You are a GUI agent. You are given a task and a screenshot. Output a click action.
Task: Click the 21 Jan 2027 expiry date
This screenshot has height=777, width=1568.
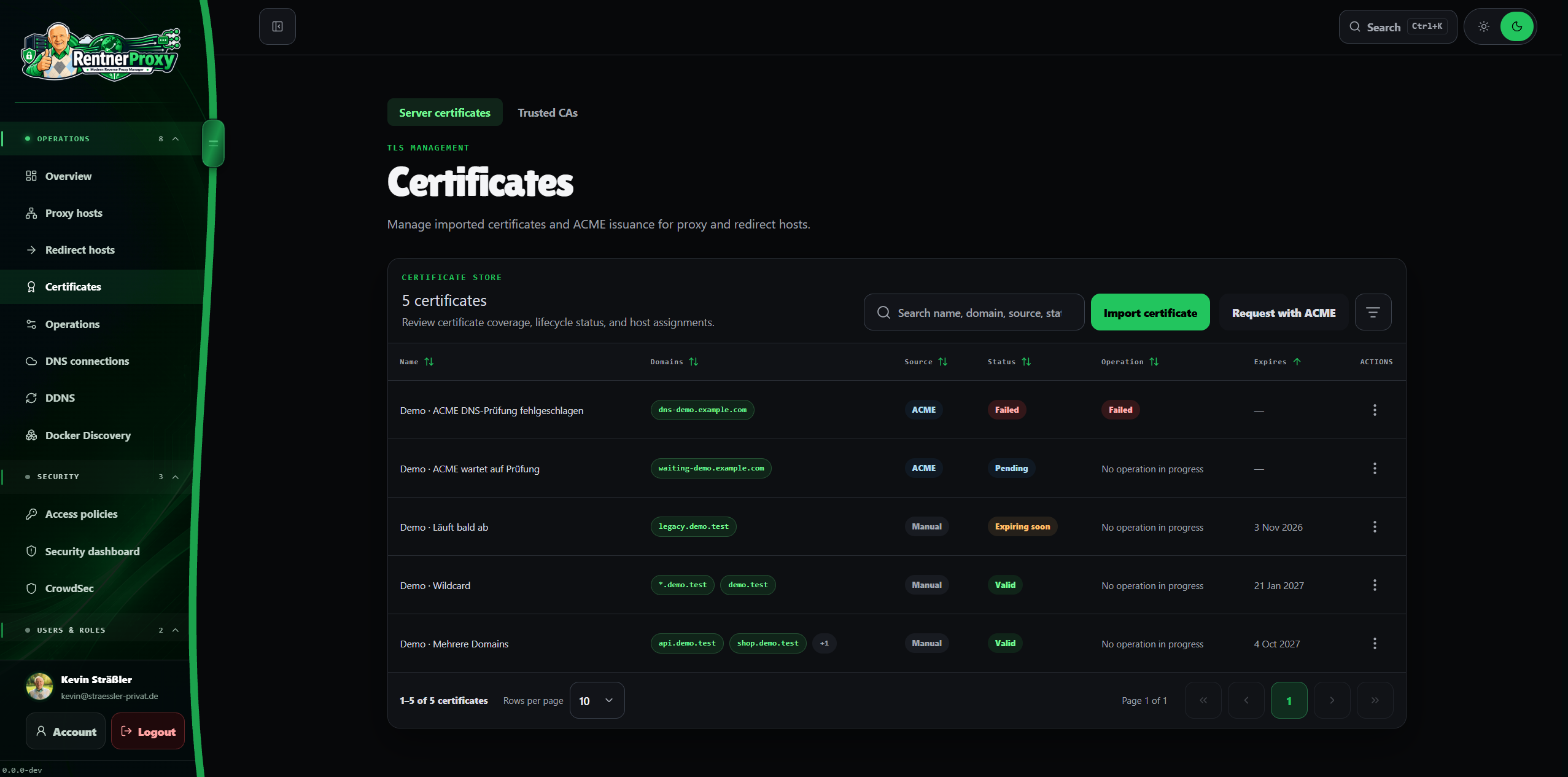(1279, 585)
